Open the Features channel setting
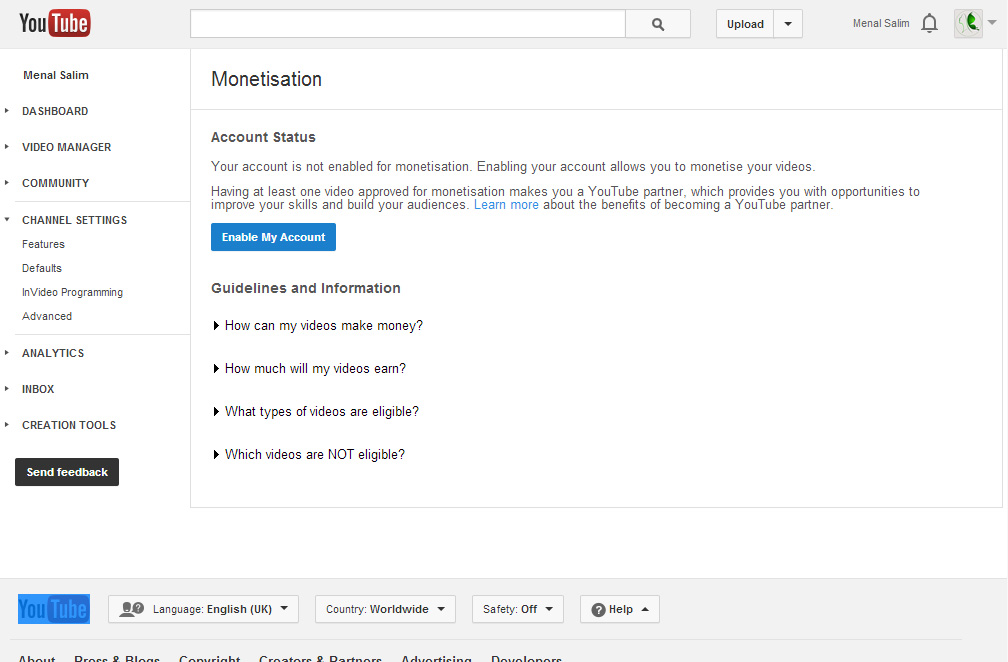 pyautogui.click(x=43, y=244)
